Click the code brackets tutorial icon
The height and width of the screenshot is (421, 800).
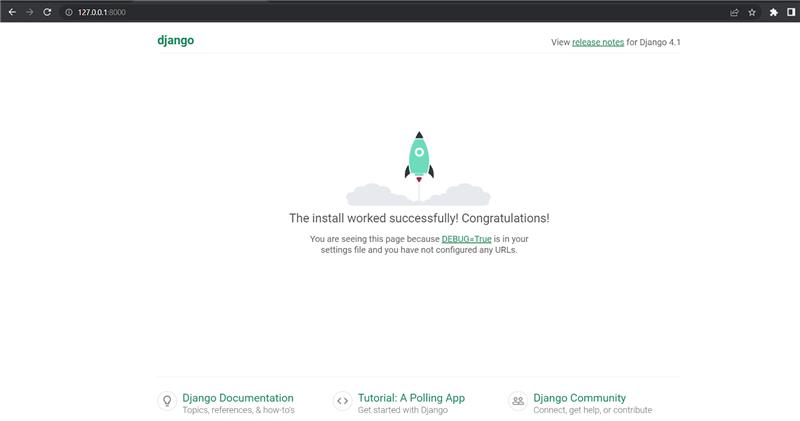(342, 401)
